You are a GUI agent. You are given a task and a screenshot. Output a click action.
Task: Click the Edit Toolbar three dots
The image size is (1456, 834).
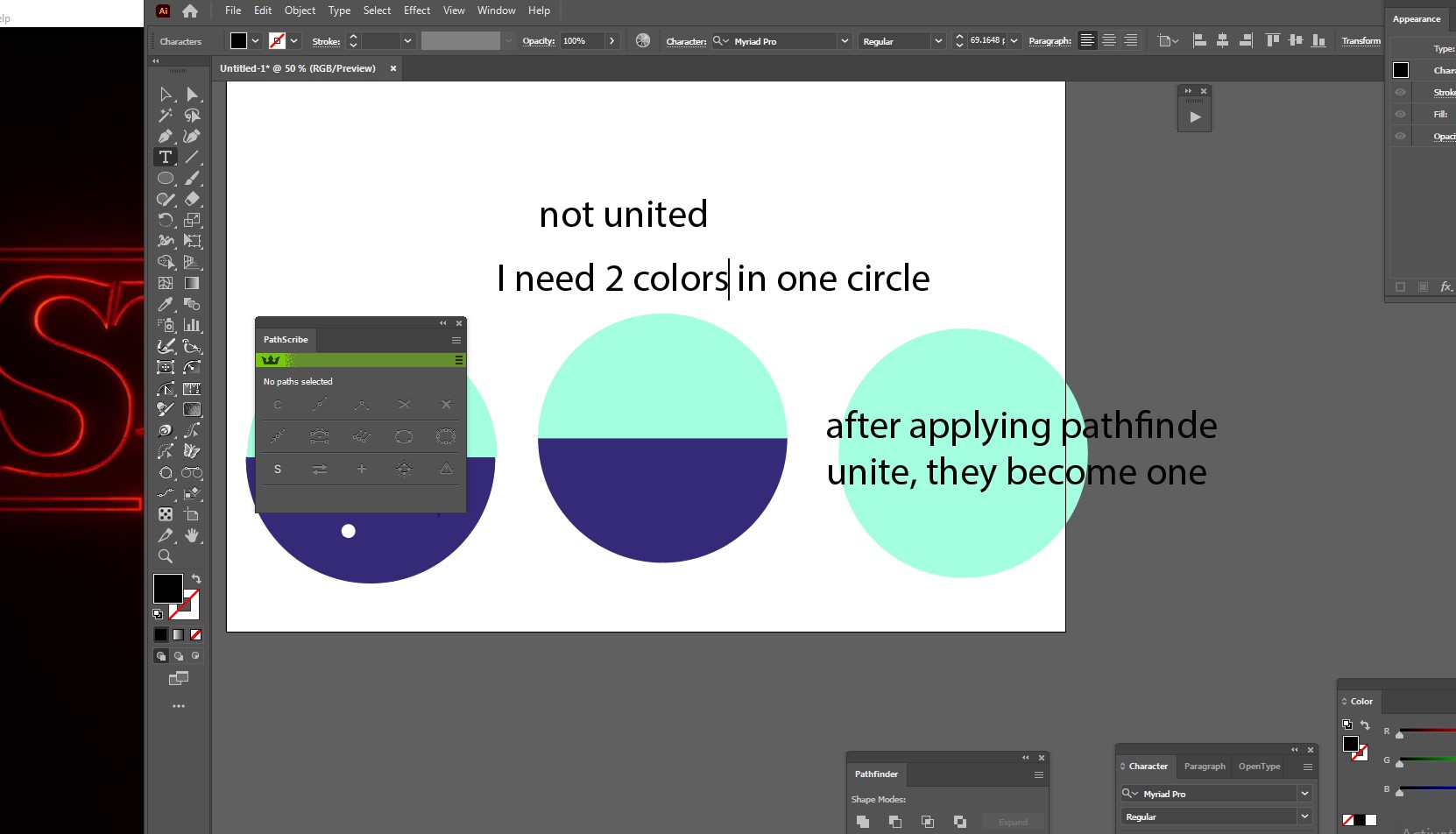[179, 706]
